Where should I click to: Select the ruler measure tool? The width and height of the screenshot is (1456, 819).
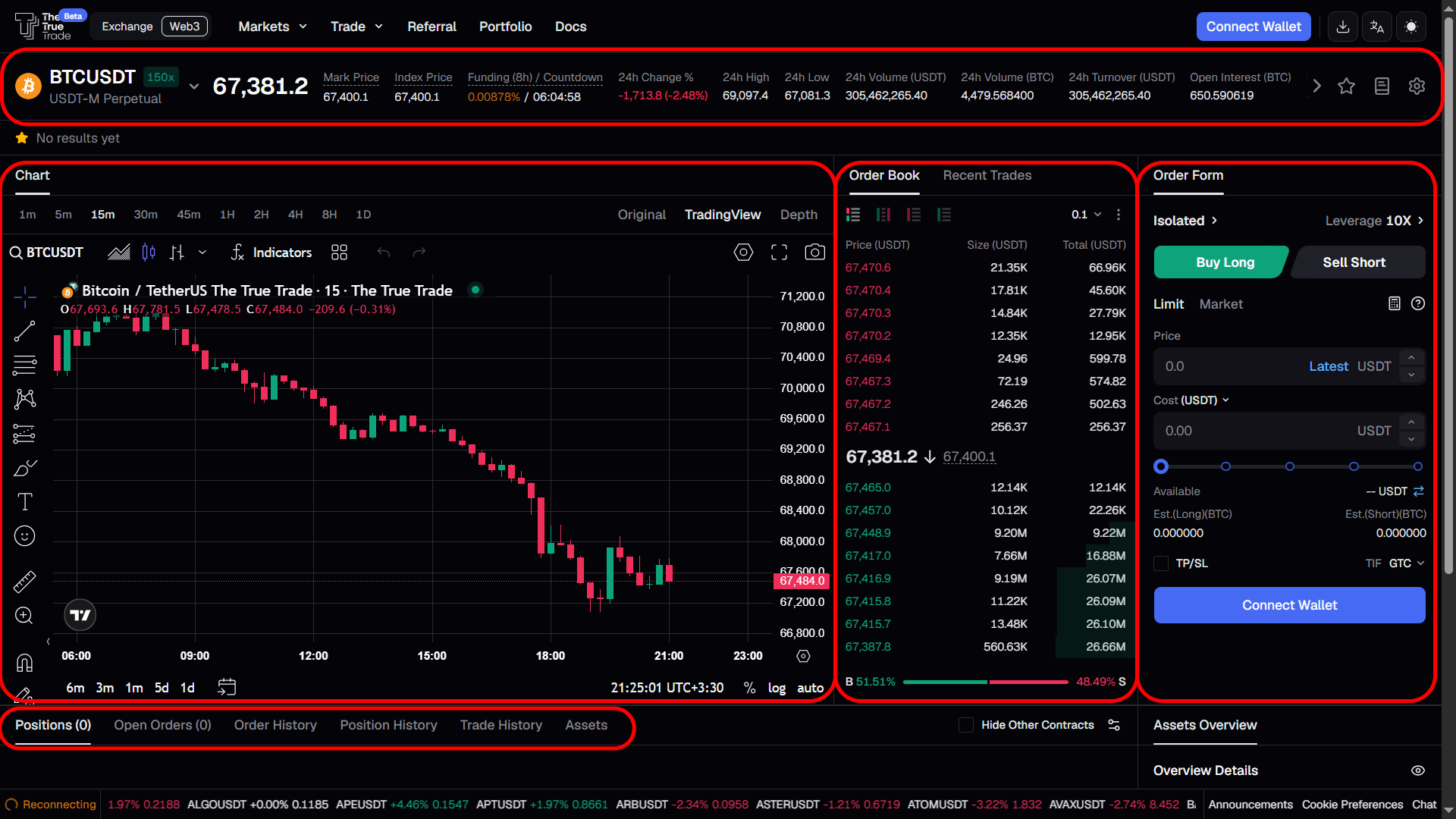pos(24,582)
